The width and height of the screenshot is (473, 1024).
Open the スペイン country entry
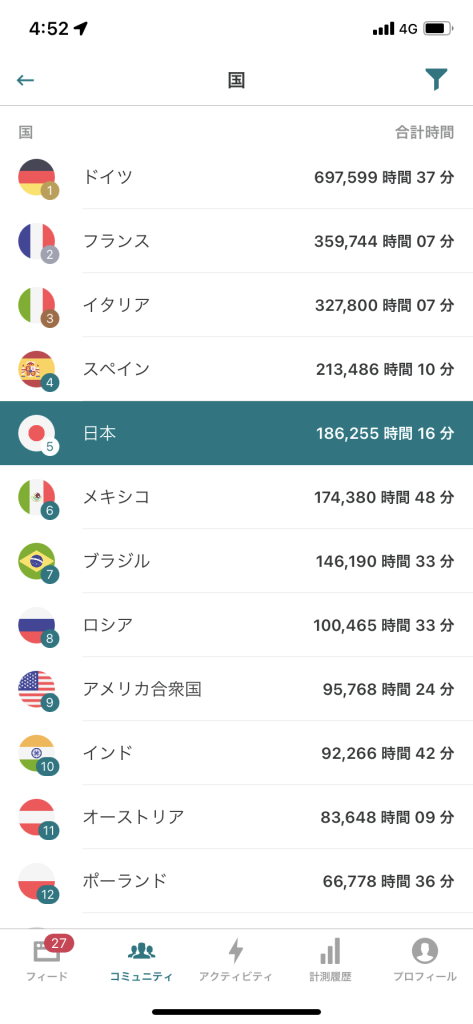pos(236,369)
